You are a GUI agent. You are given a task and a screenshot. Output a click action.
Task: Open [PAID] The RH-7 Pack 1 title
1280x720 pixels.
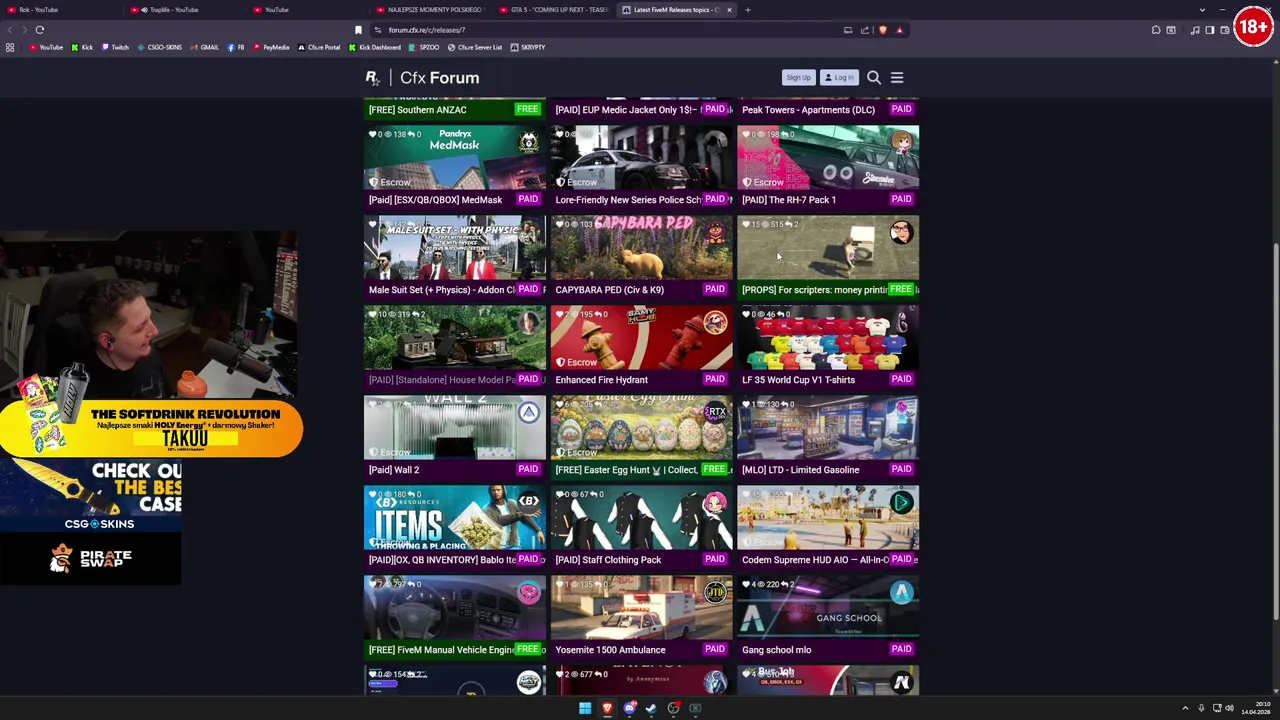pyautogui.click(x=789, y=200)
